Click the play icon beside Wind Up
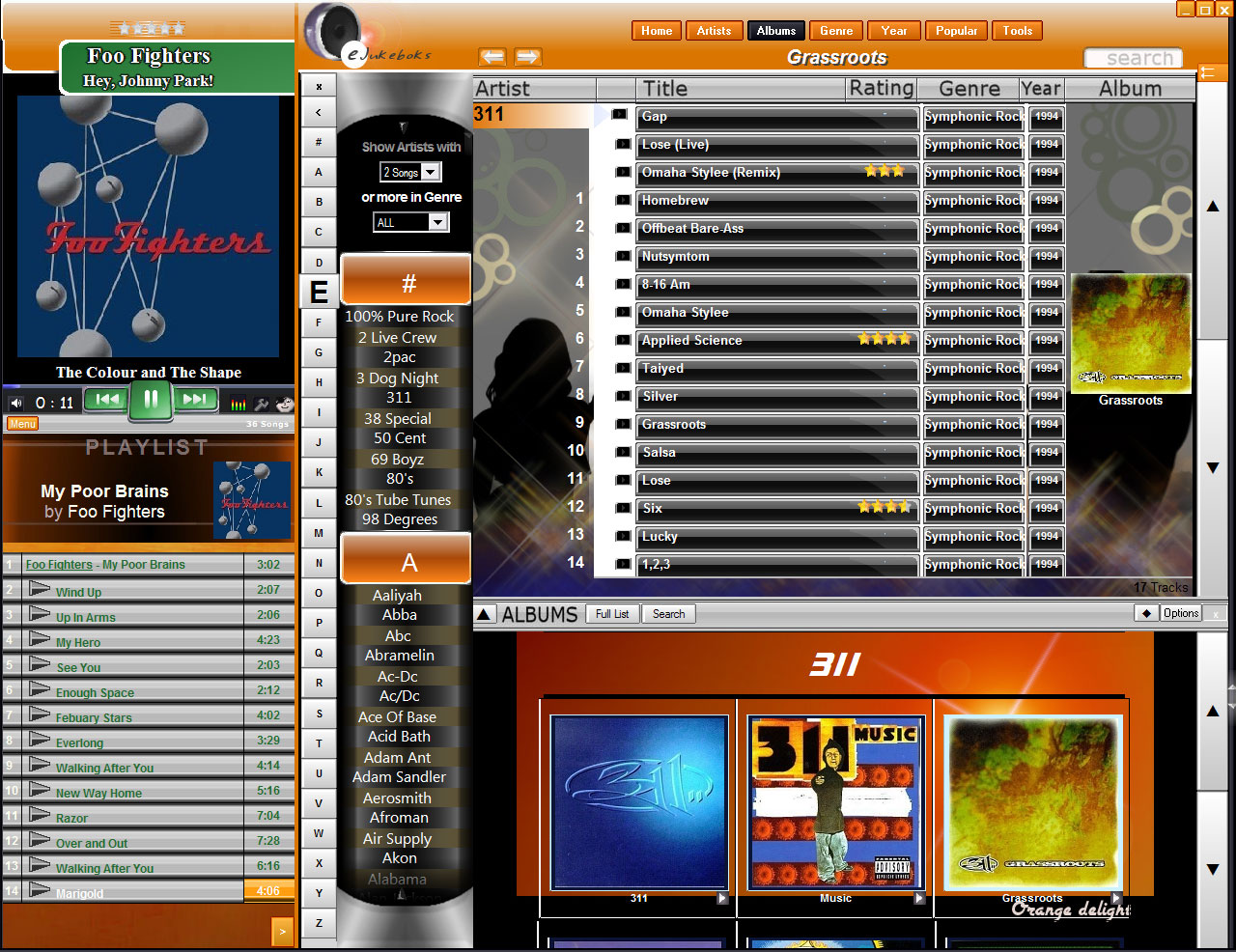This screenshot has width=1236, height=952. pos(40,589)
